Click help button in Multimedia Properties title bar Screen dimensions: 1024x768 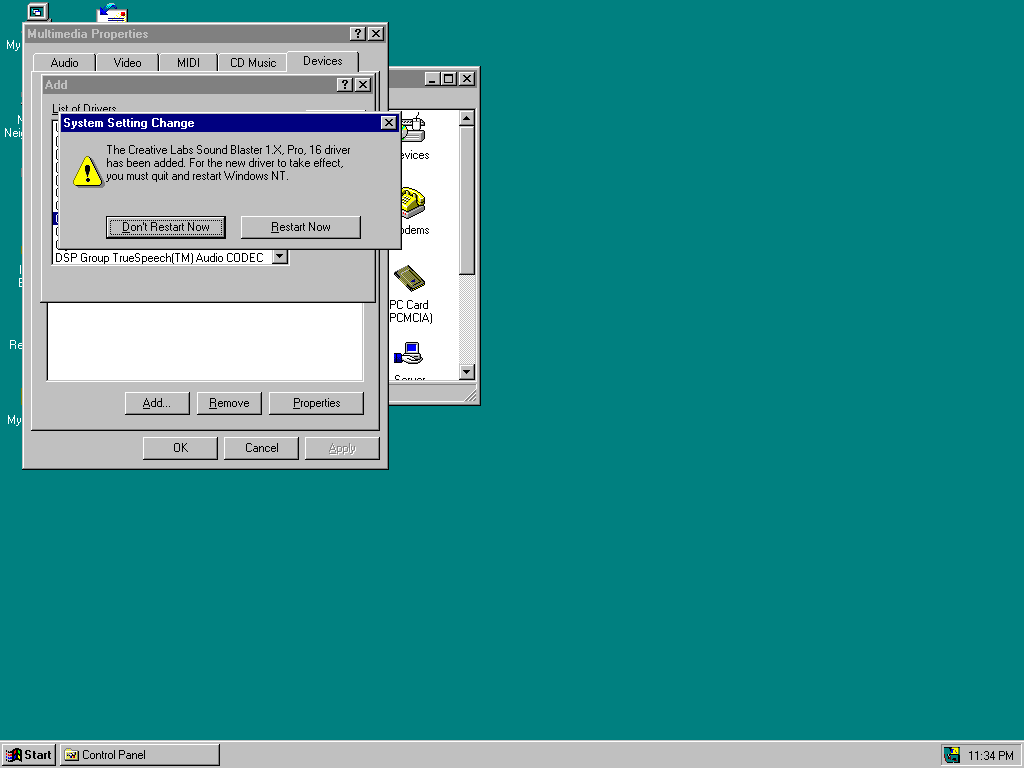point(358,34)
